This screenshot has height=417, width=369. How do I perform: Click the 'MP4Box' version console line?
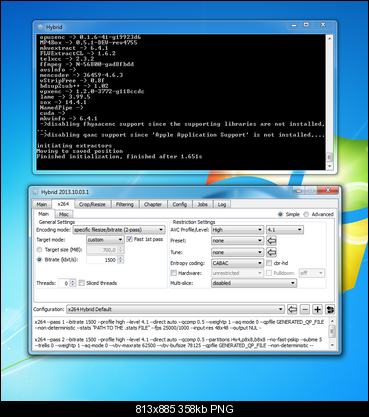coord(89,43)
